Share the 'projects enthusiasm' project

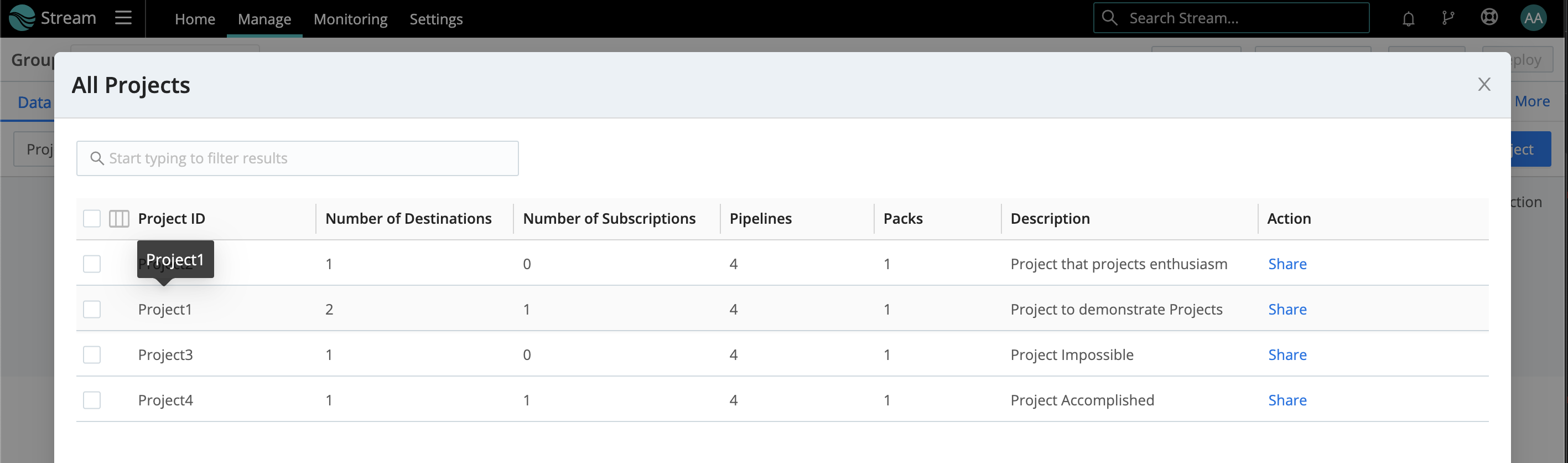coord(1287,264)
